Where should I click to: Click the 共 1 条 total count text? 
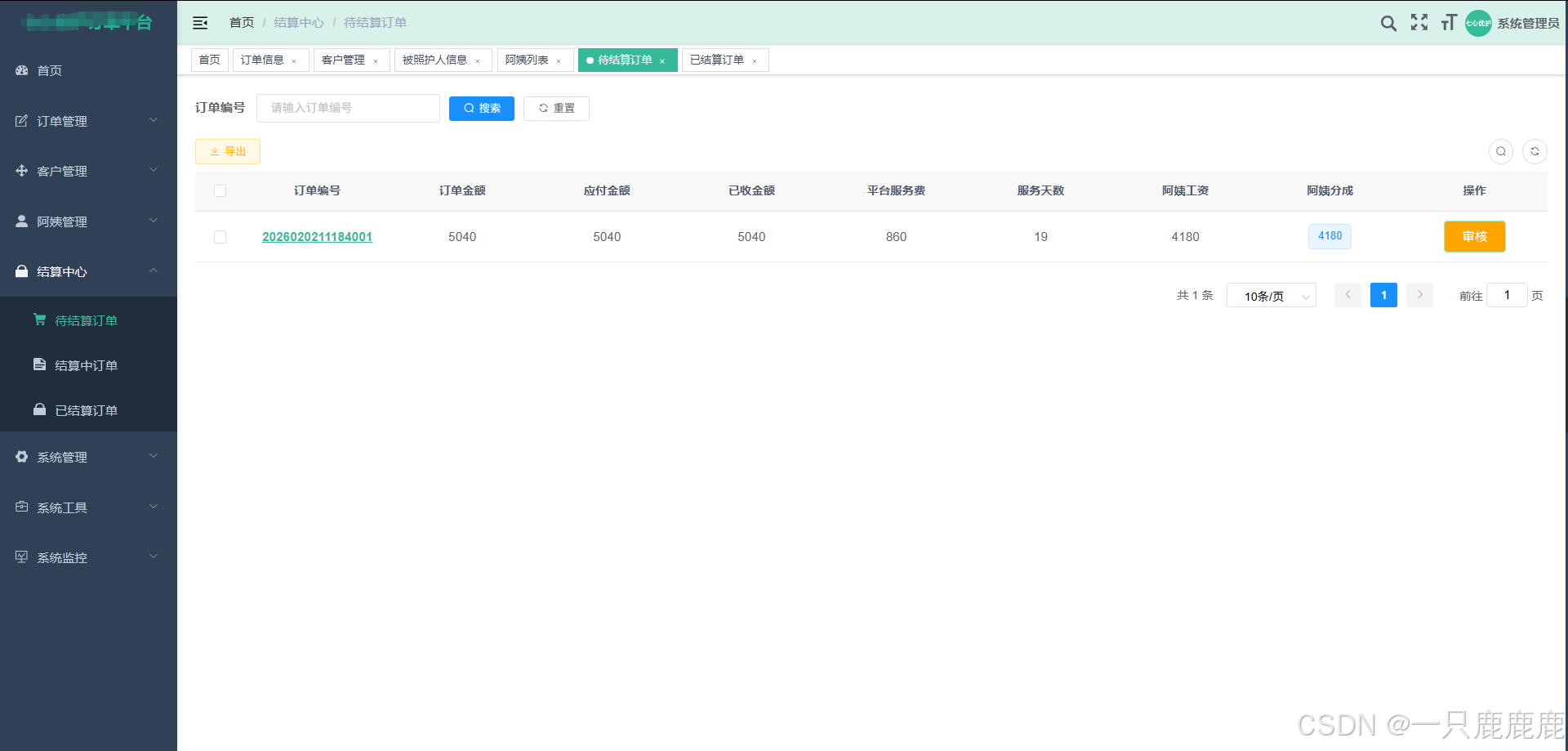click(1195, 296)
